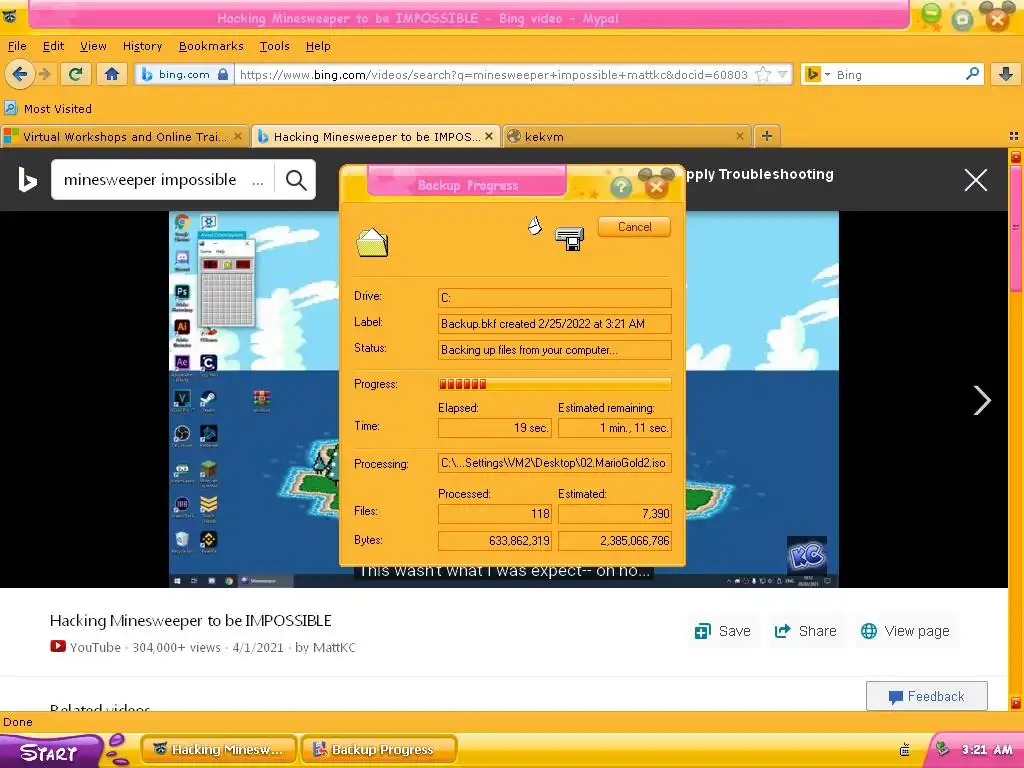Close the Hacking Minesweeper tab

488,136
